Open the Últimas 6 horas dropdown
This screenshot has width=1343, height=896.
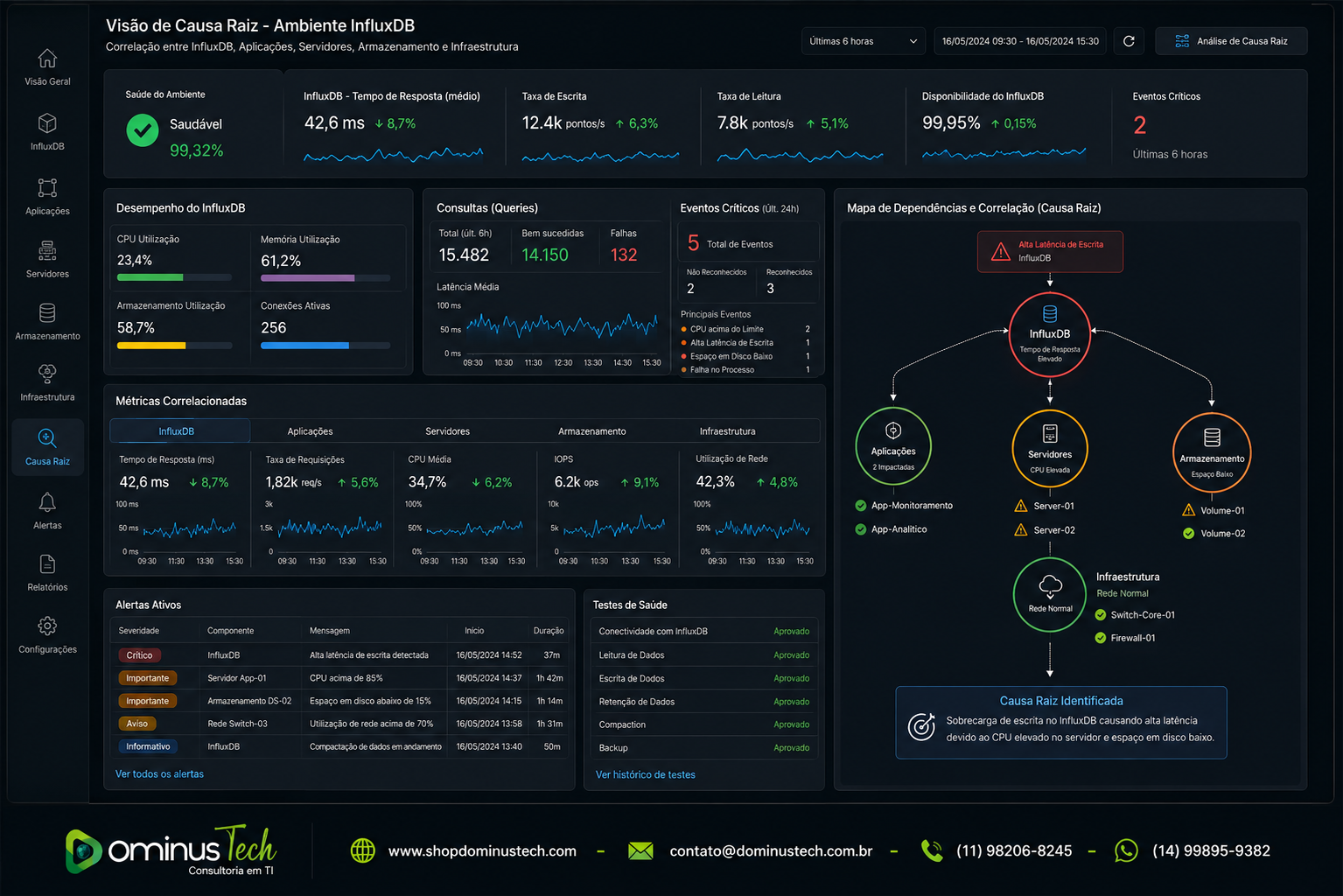[x=864, y=41]
